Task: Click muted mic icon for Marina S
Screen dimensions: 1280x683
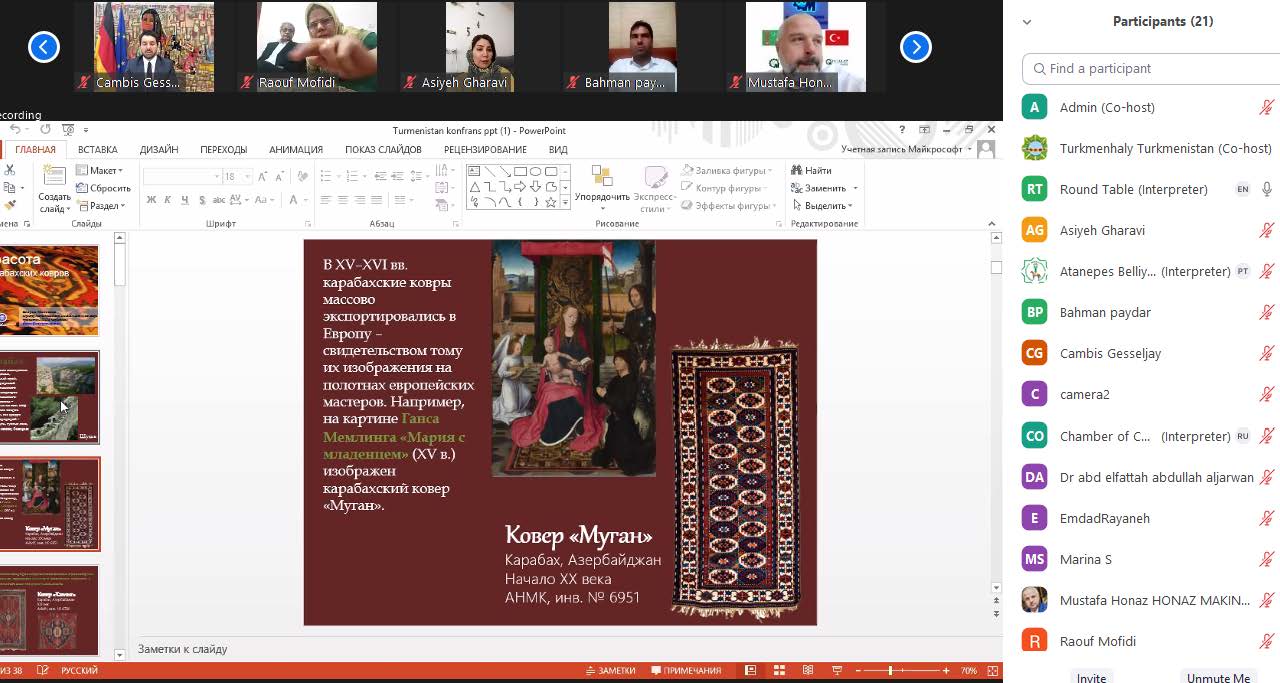Action: (1267, 559)
